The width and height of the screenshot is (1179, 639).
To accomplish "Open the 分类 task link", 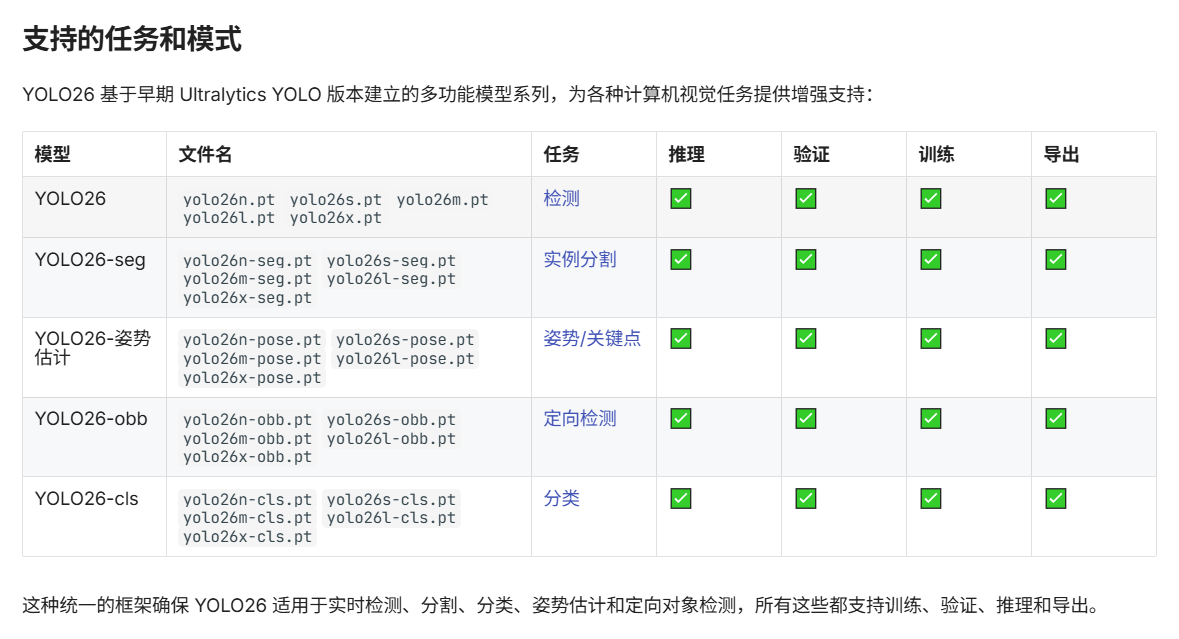I will coord(561,498).
